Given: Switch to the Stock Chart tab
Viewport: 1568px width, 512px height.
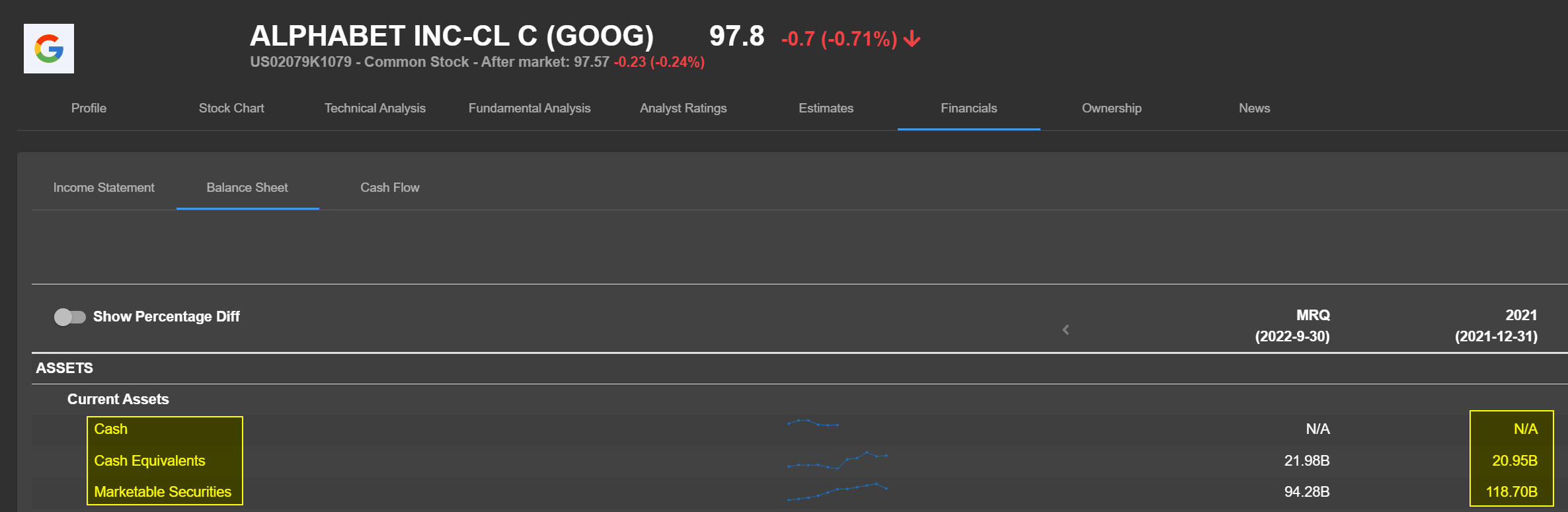Looking at the screenshot, I should click(x=231, y=108).
